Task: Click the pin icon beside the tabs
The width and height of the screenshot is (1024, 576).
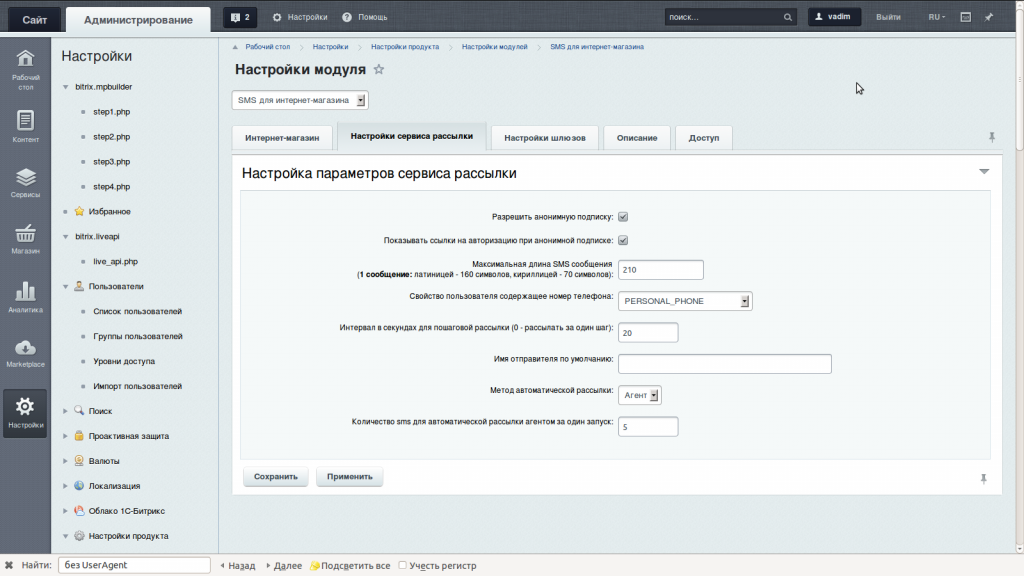Action: click(x=991, y=137)
